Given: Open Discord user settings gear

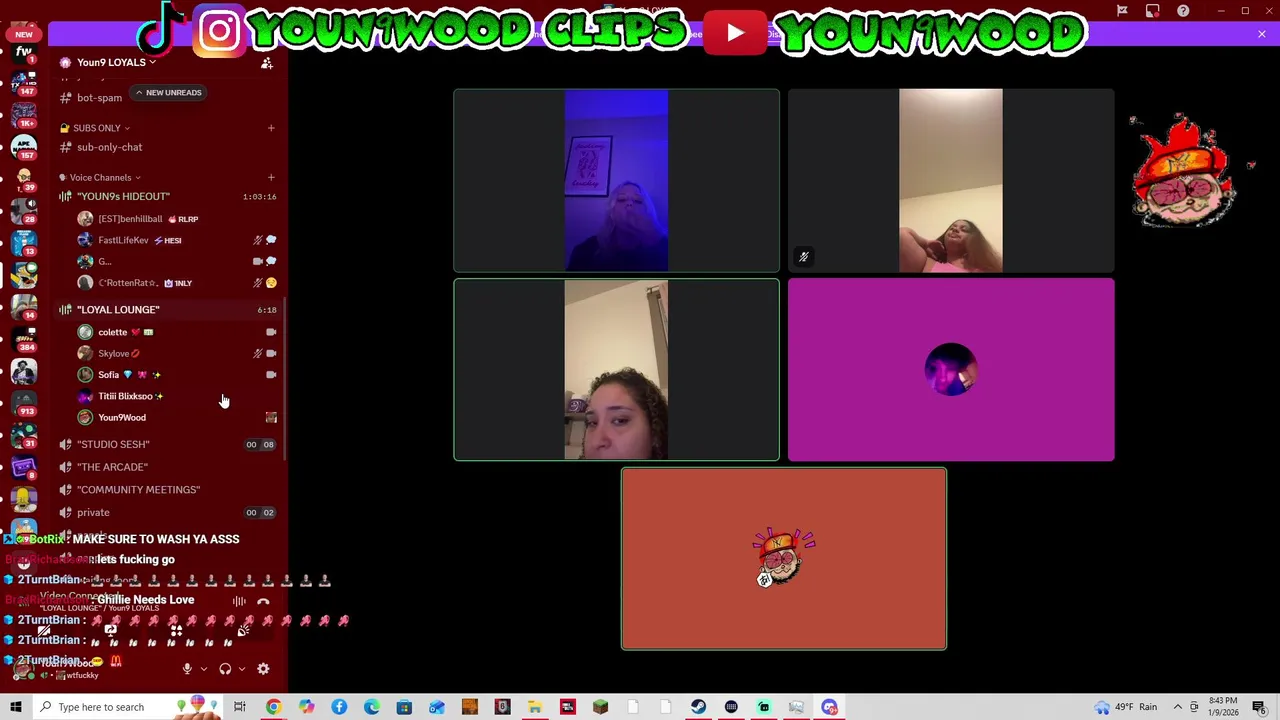Looking at the screenshot, I should coord(263,669).
